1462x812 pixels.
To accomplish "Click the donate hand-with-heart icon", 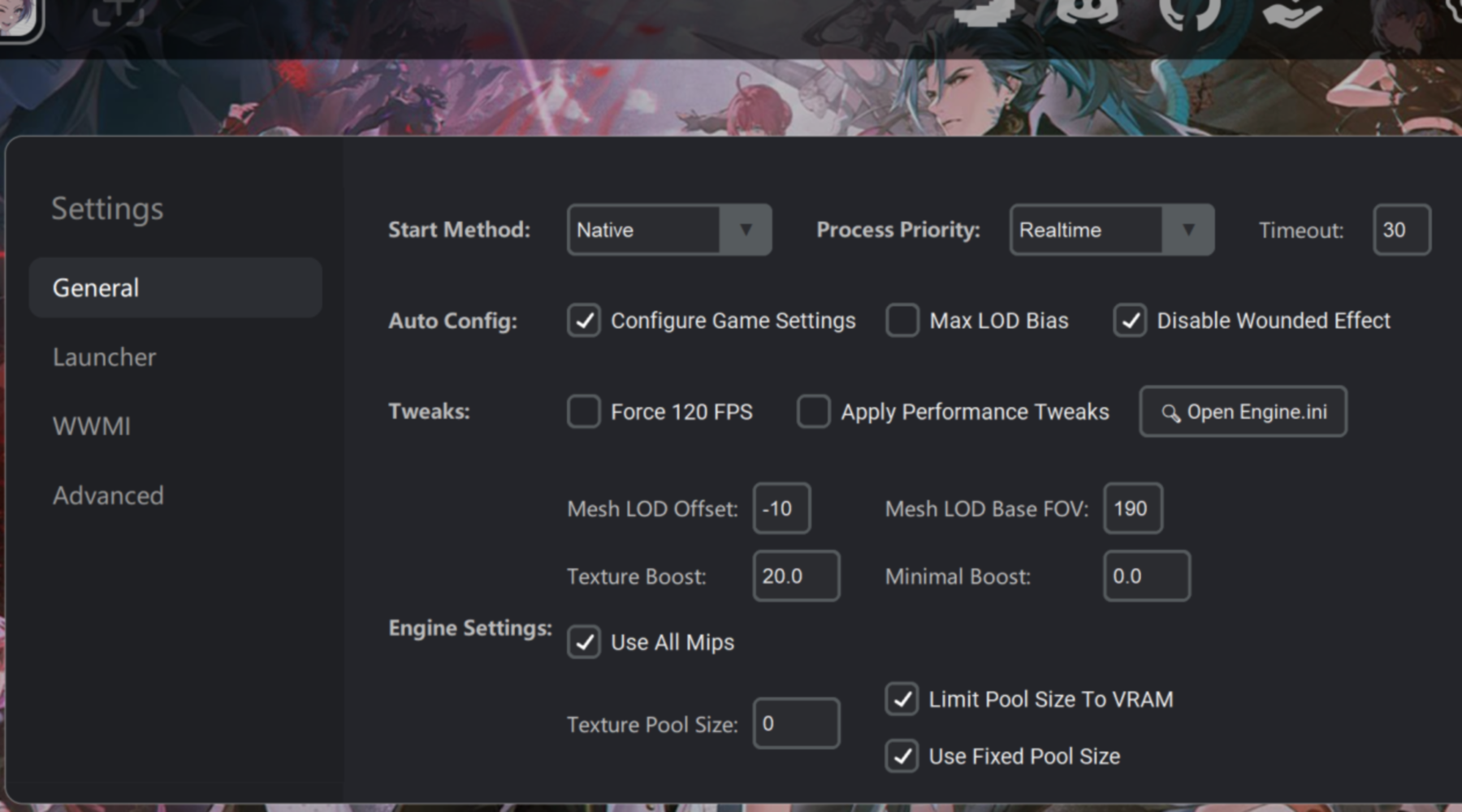I will [1291, 11].
